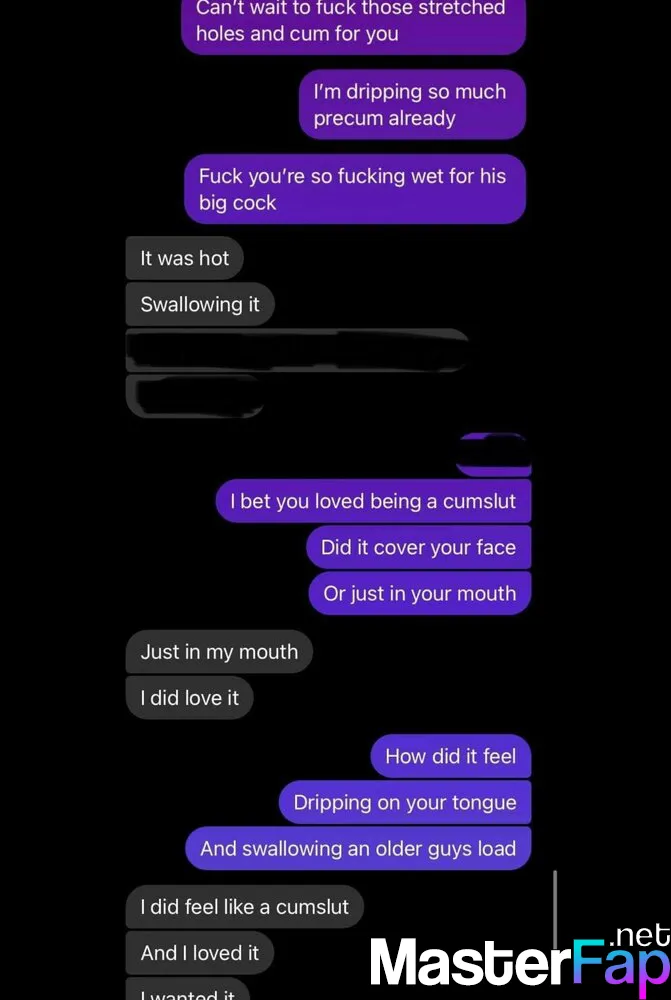Click the long redacted gray message bubble
Image resolution: width=671 pixels, height=1000 pixels.
click(297, 350)
